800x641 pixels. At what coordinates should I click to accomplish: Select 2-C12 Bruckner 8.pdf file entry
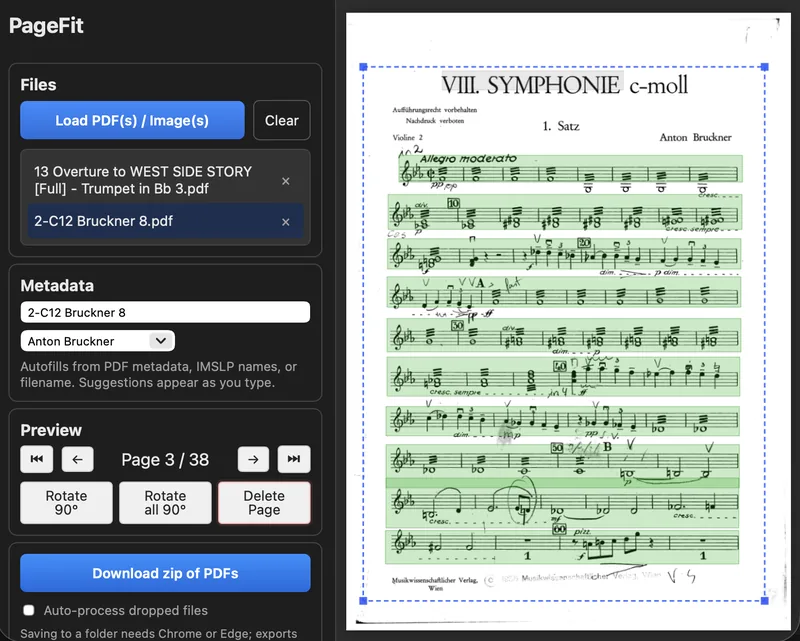[165, 221]
